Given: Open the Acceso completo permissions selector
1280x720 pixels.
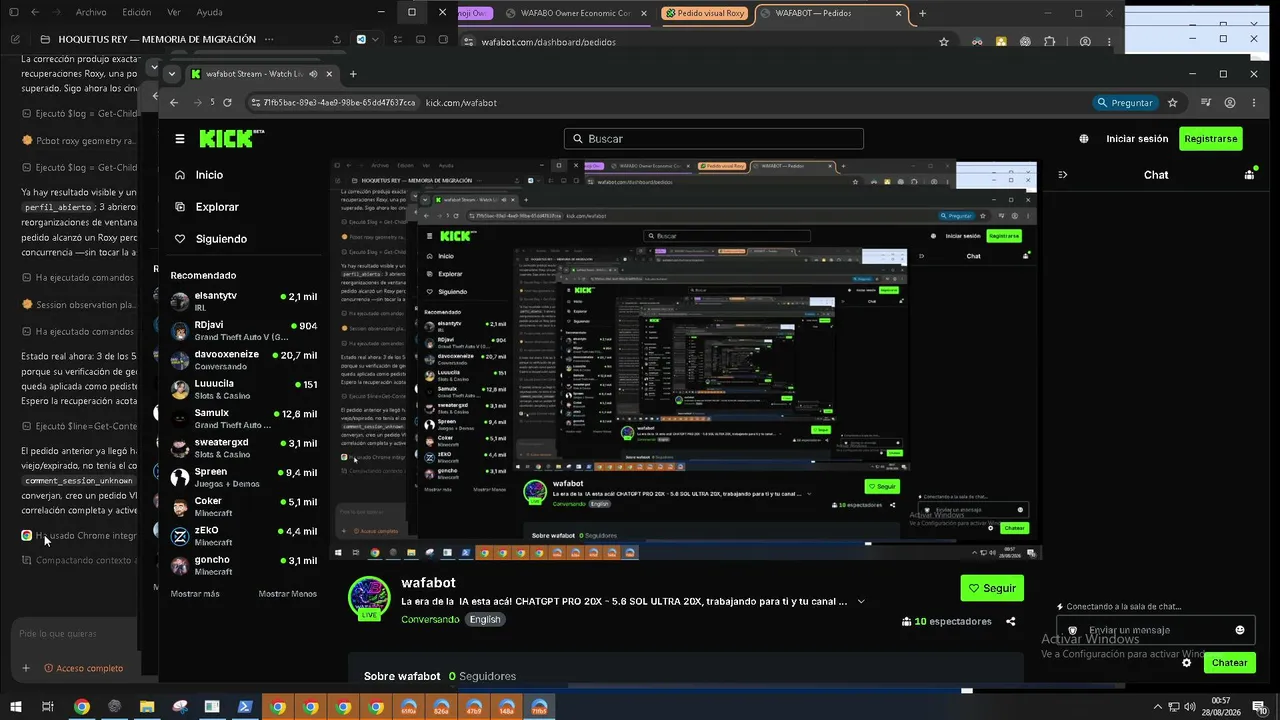Looking at the screenshot, I should (x=82, y=668).
